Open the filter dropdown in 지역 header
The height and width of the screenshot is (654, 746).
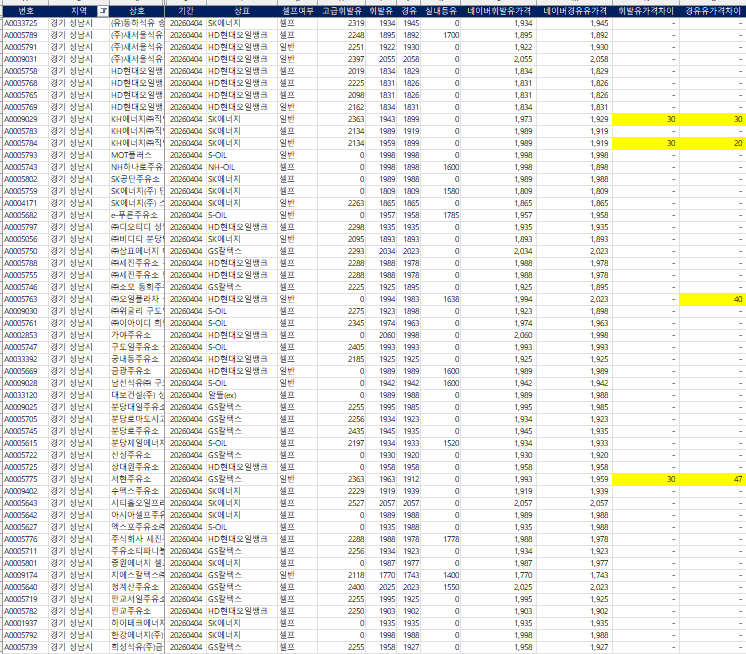click(x=102, y=11)
